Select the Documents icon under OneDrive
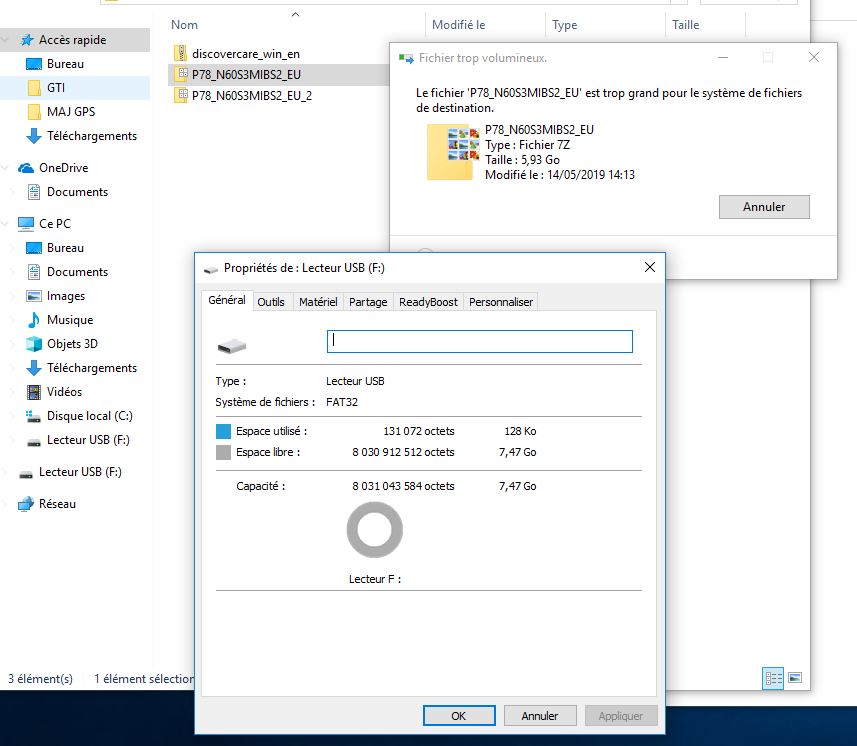This screenshot has width=857, height=746. point(34,192)
